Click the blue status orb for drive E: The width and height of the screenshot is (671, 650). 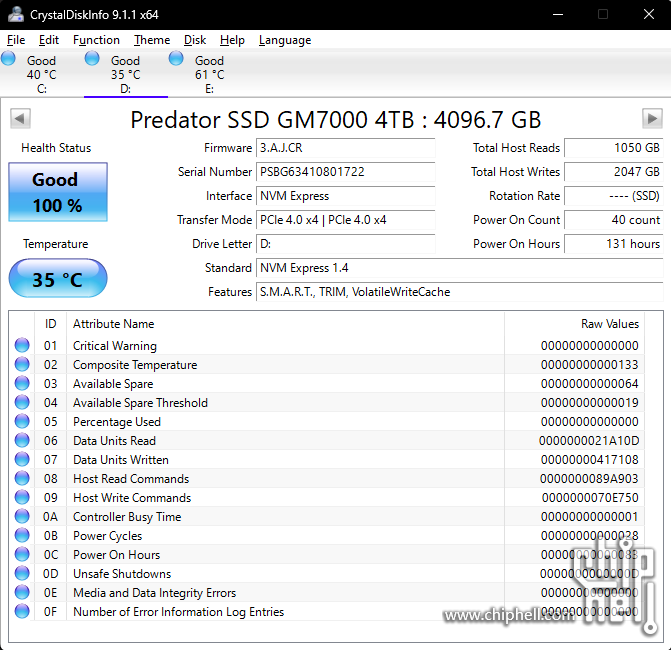[x=176, y=58]
